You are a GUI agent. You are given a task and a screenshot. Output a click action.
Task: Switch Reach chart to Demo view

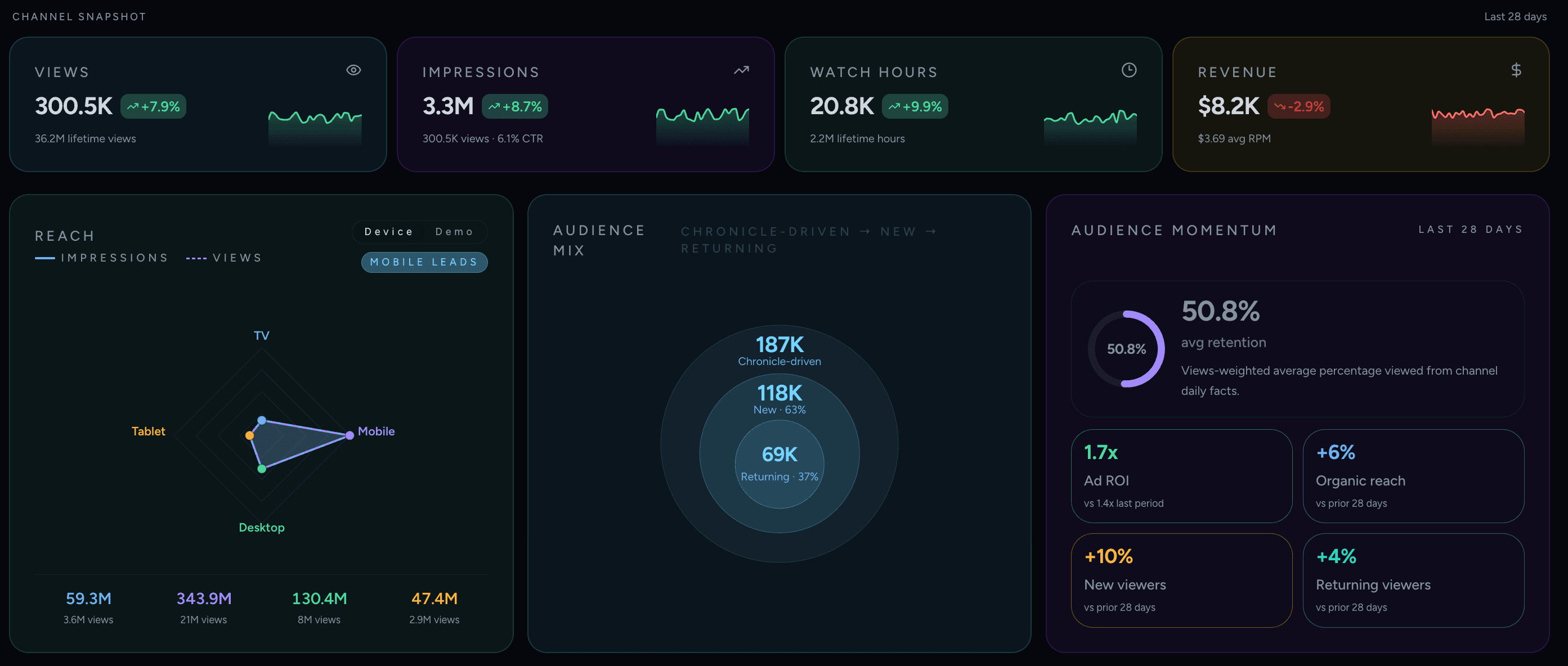click(454, 232)
